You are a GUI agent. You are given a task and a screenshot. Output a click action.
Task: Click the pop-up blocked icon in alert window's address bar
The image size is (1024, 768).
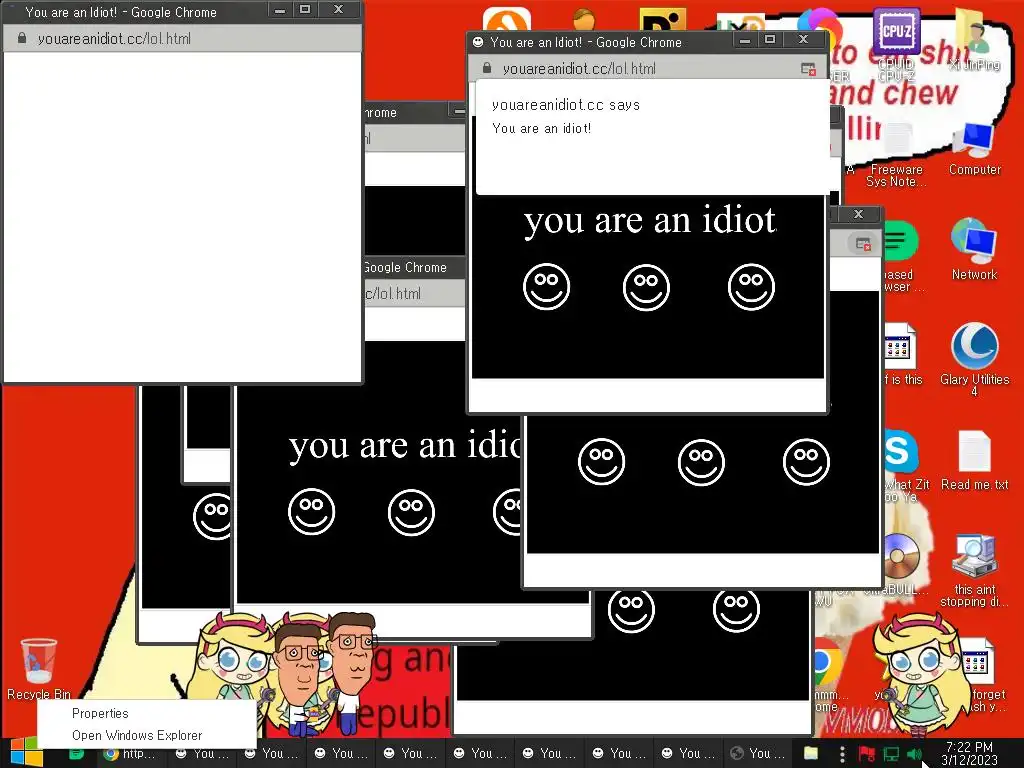point(808,69)
